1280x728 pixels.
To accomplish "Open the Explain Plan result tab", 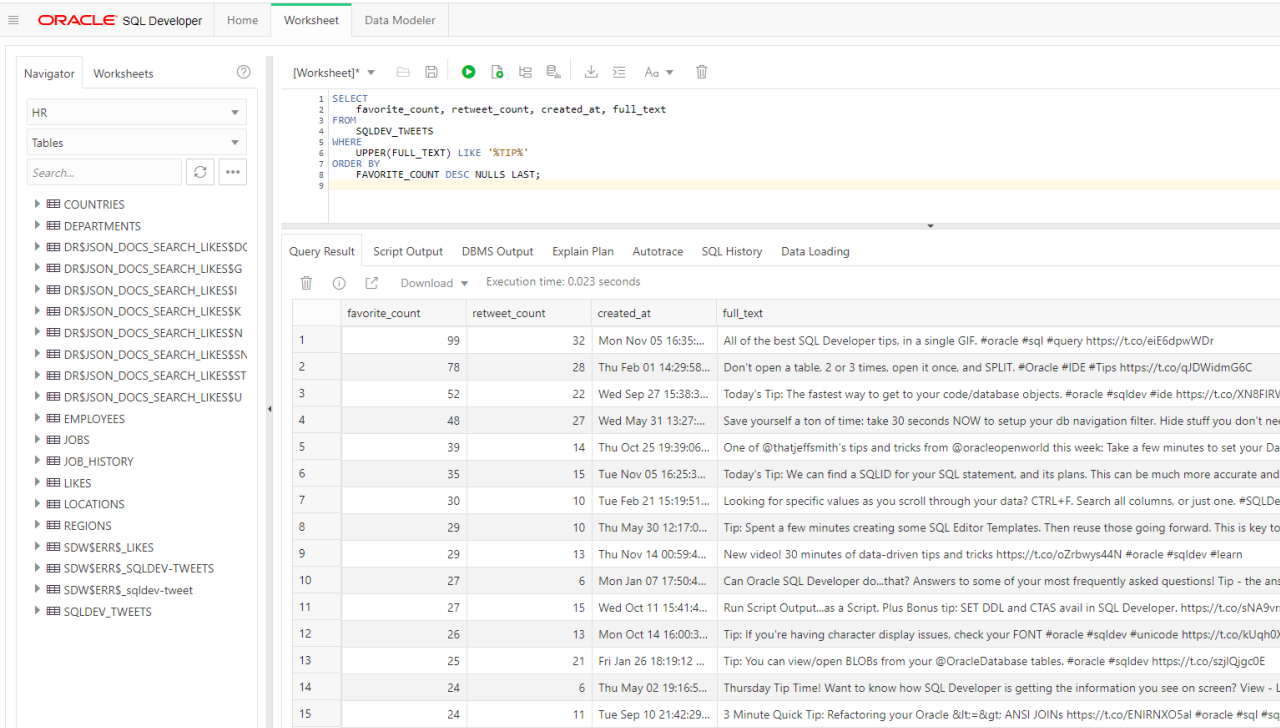I will click(x=583, y=251).
